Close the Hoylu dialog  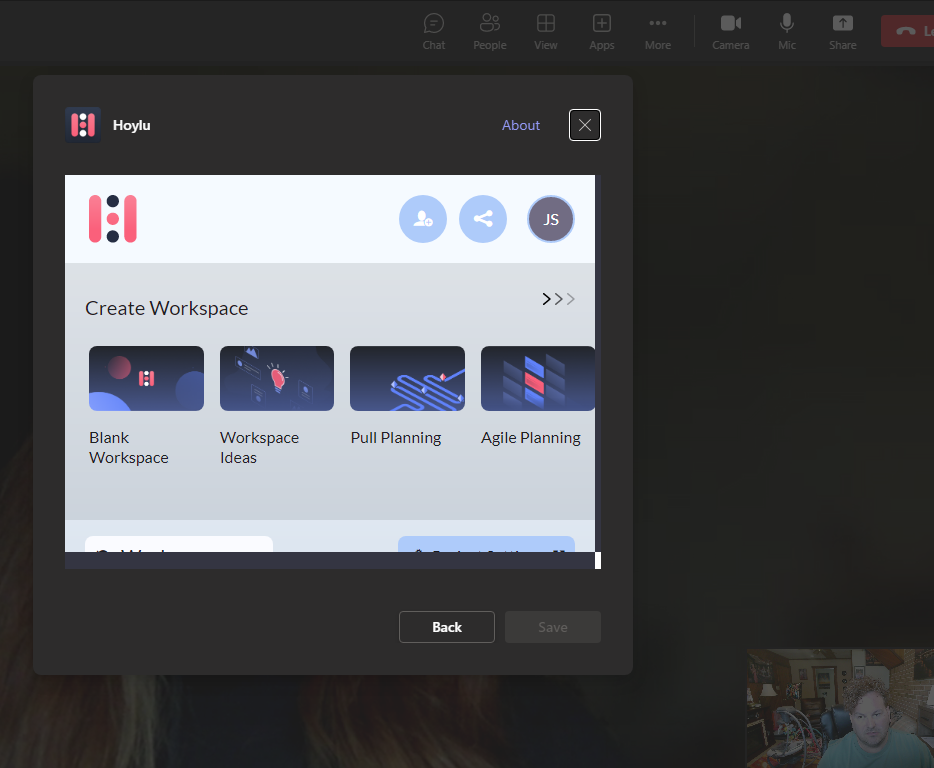[x=585, y=125]
